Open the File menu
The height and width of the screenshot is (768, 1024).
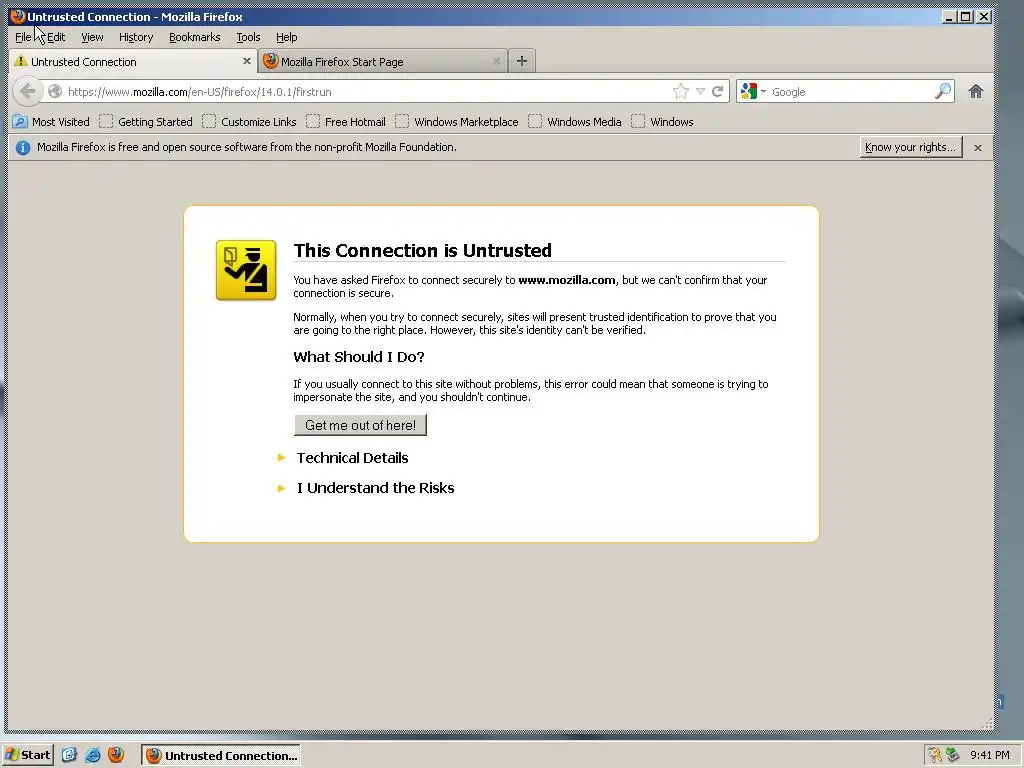coord(23,37)
